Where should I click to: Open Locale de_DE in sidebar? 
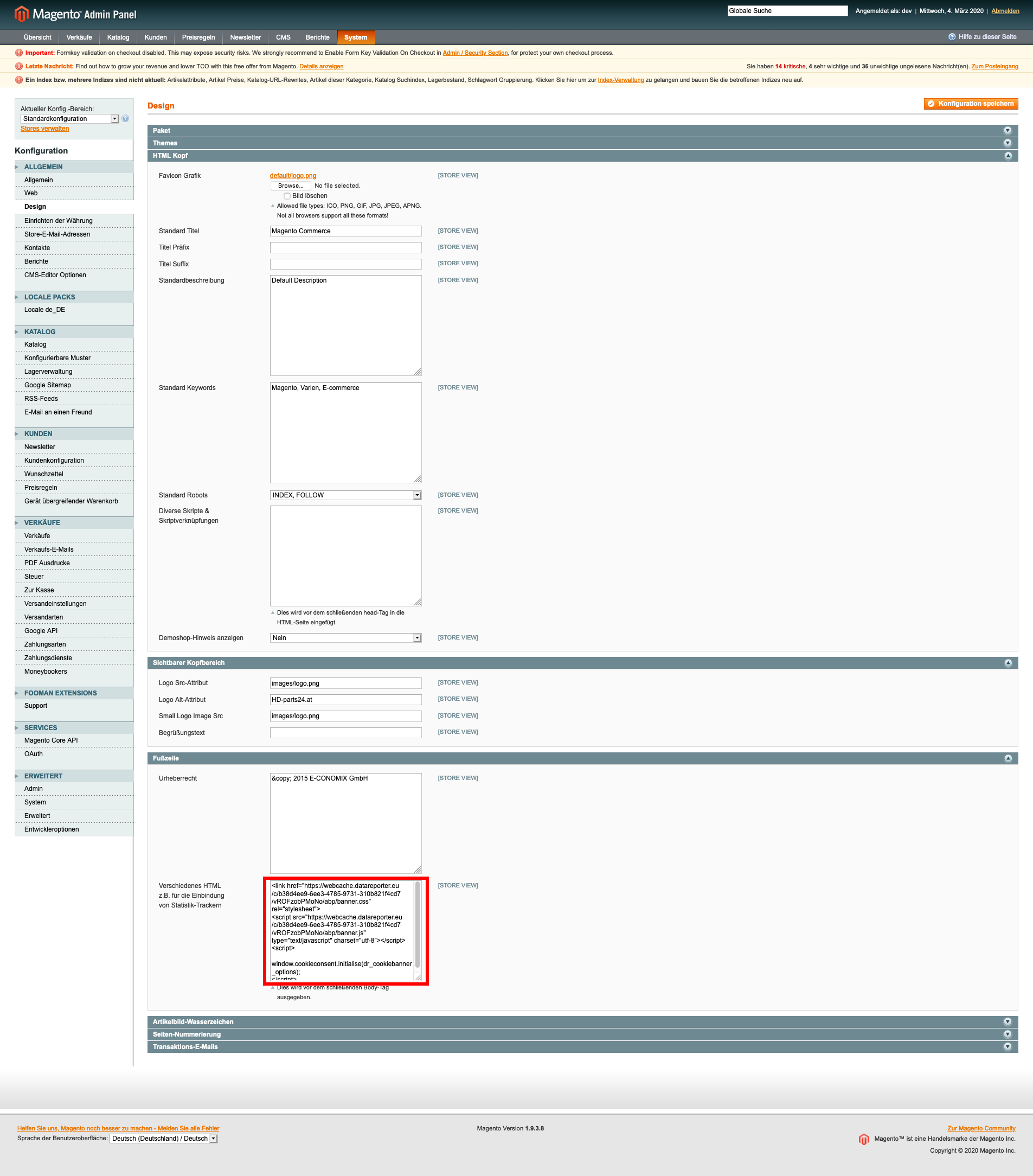45,310
